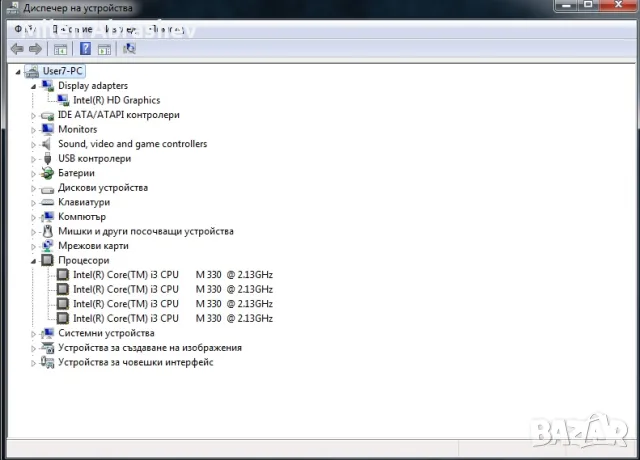
Task: Click the Процесори chip icon
Action: 47,260
